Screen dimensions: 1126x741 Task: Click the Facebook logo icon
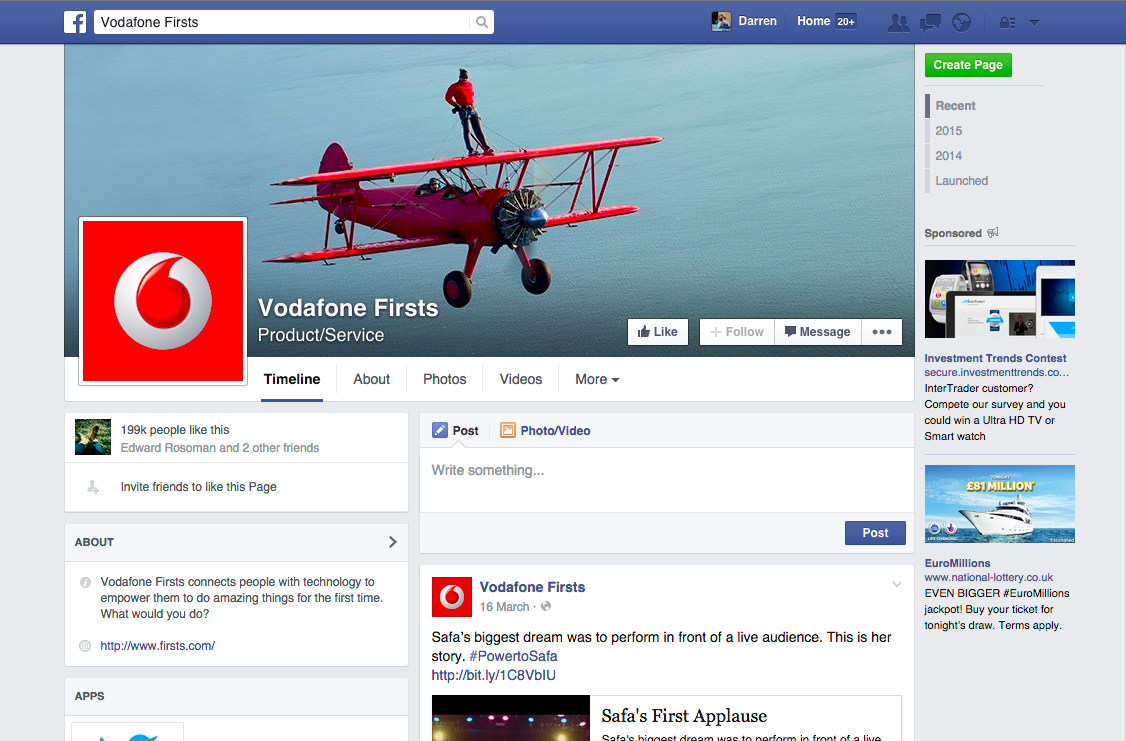[x=75, y=22]
